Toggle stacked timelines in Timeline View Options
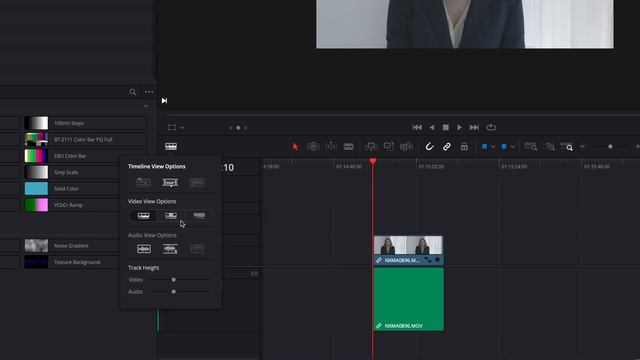This screenshot has width=640, height=360. point(143,182)
